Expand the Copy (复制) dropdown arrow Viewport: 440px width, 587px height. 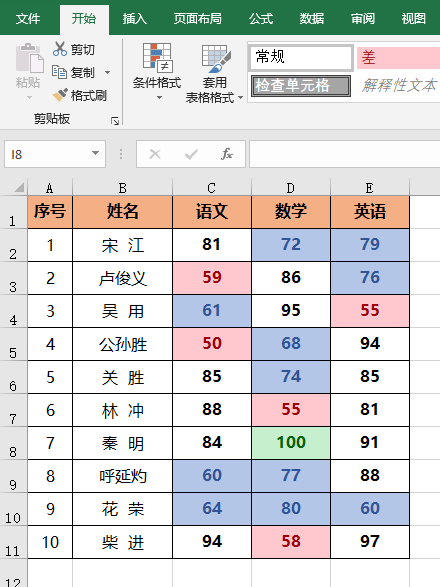[107, 72]
